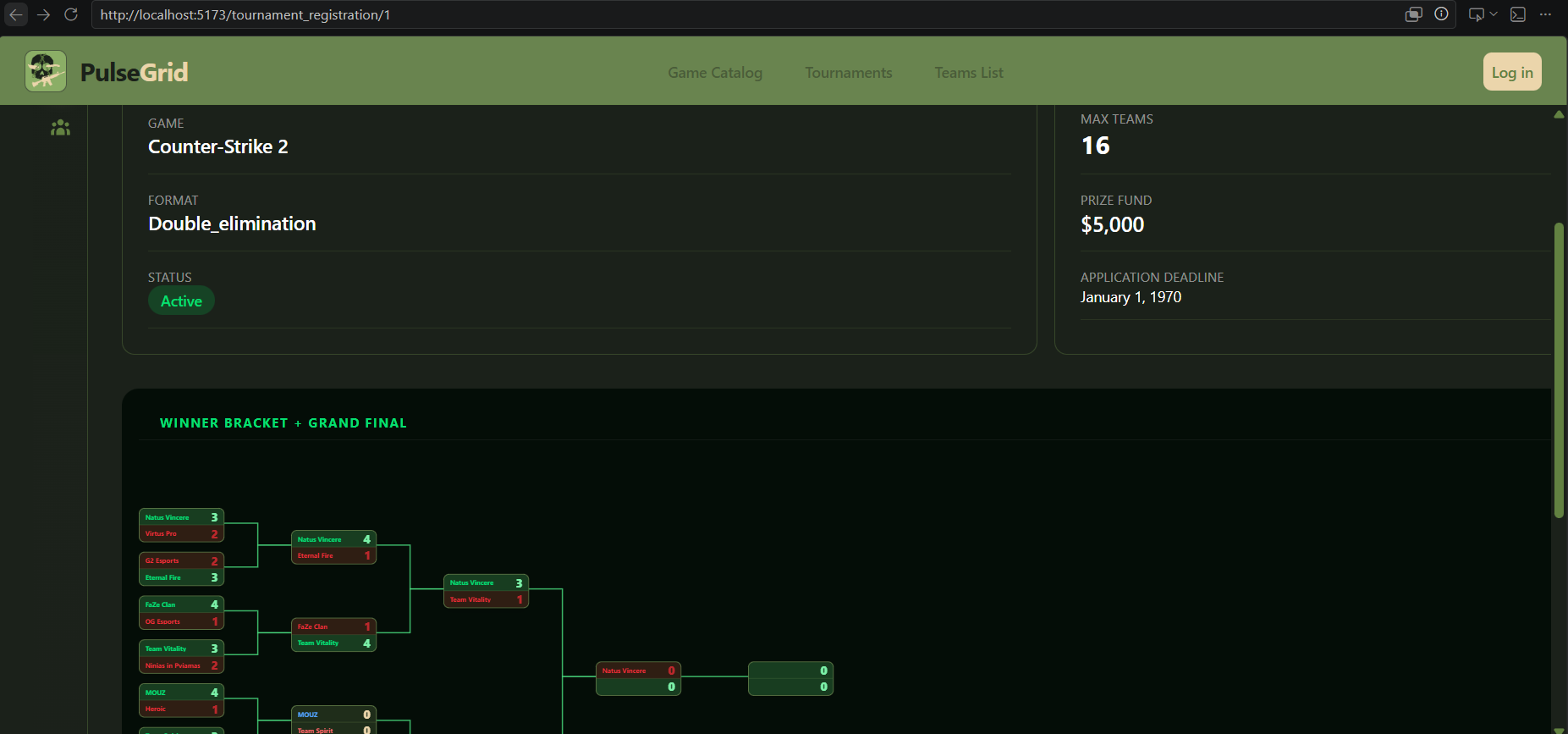Click the page scrollbar up arrow
1568x734 pixels.
click(1559, 114)
